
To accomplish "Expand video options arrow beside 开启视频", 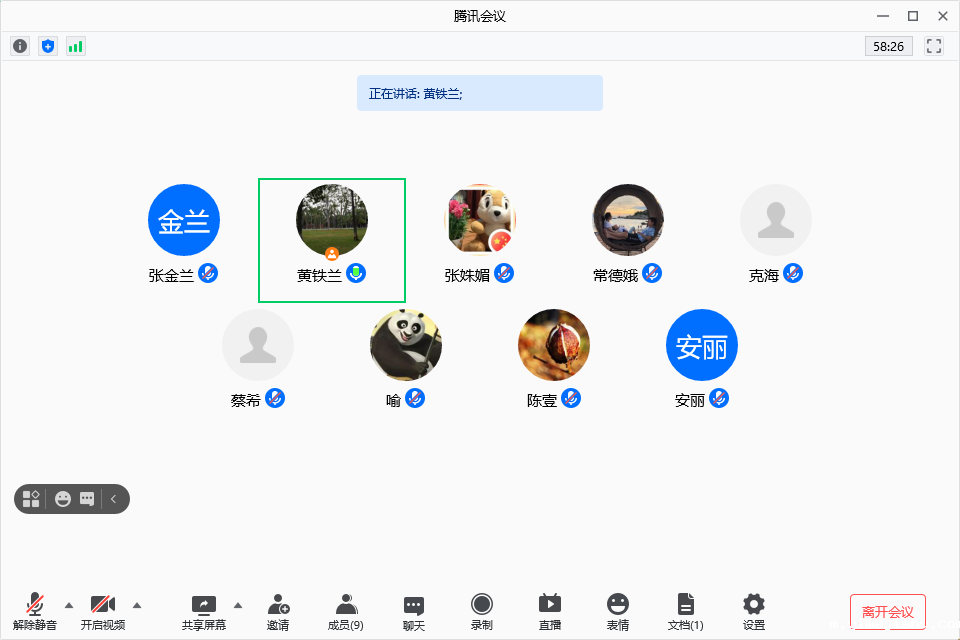I will click(137, 604).
